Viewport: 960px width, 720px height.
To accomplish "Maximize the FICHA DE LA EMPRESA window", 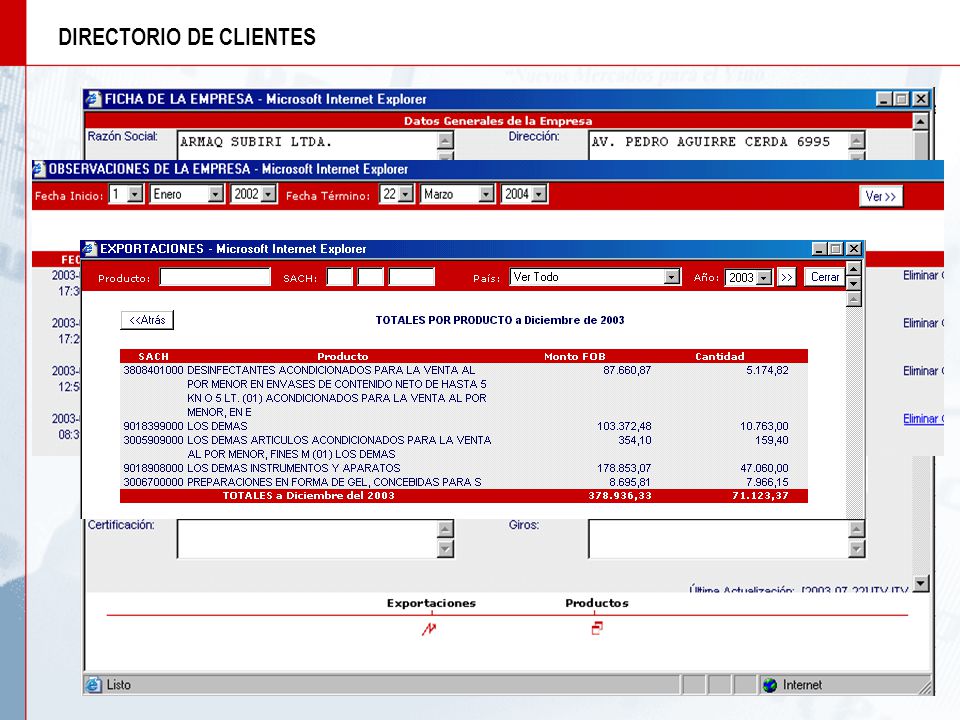I will 902,99.
